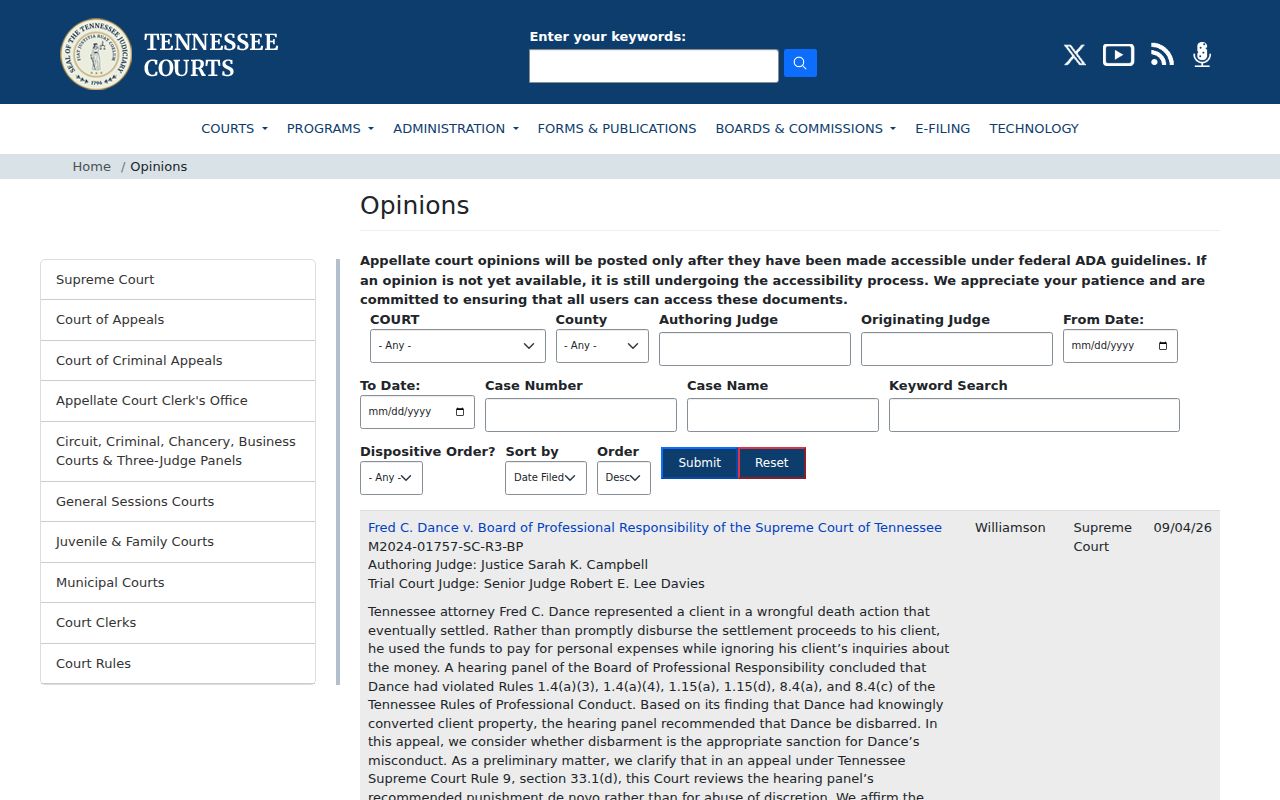Click the Submit button
Viewport: 1280px width, 800px height.
[699, 463]
